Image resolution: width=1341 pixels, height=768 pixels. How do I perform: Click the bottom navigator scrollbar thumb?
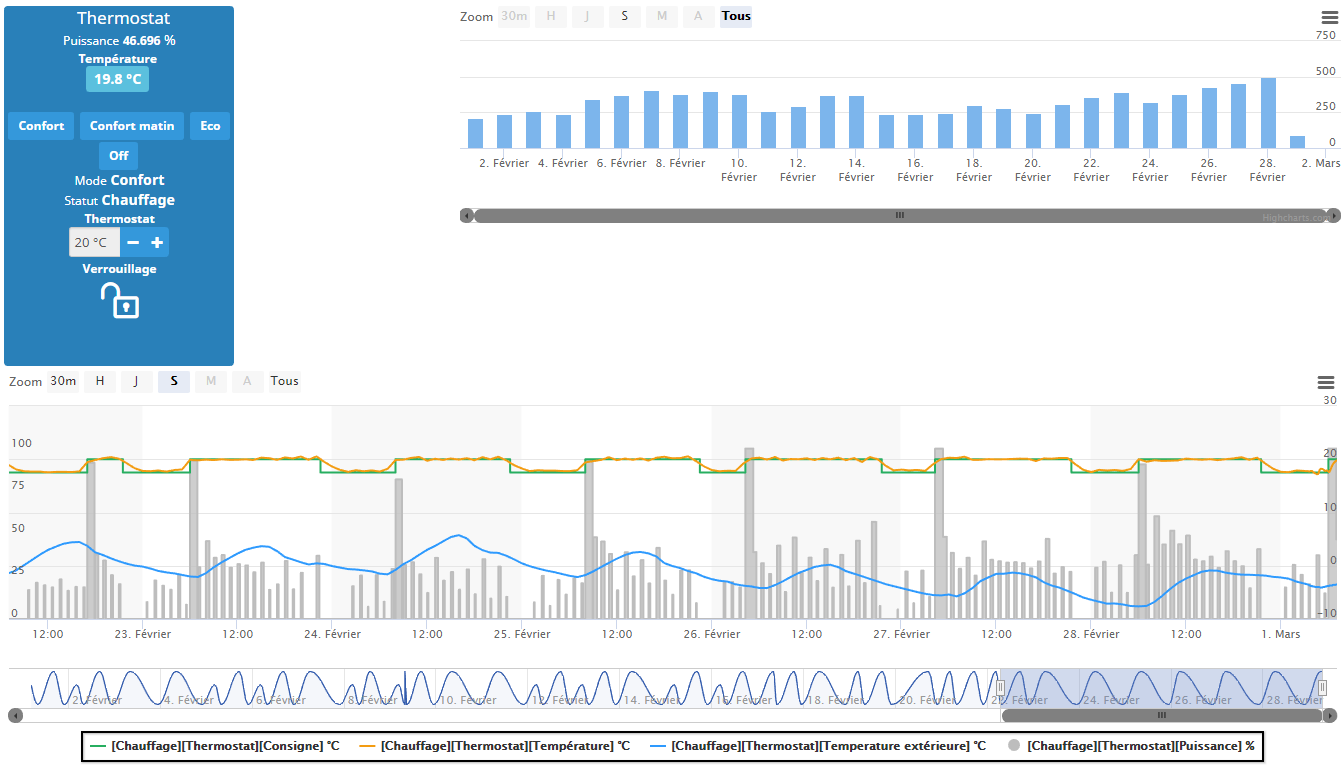(1162, 715)
